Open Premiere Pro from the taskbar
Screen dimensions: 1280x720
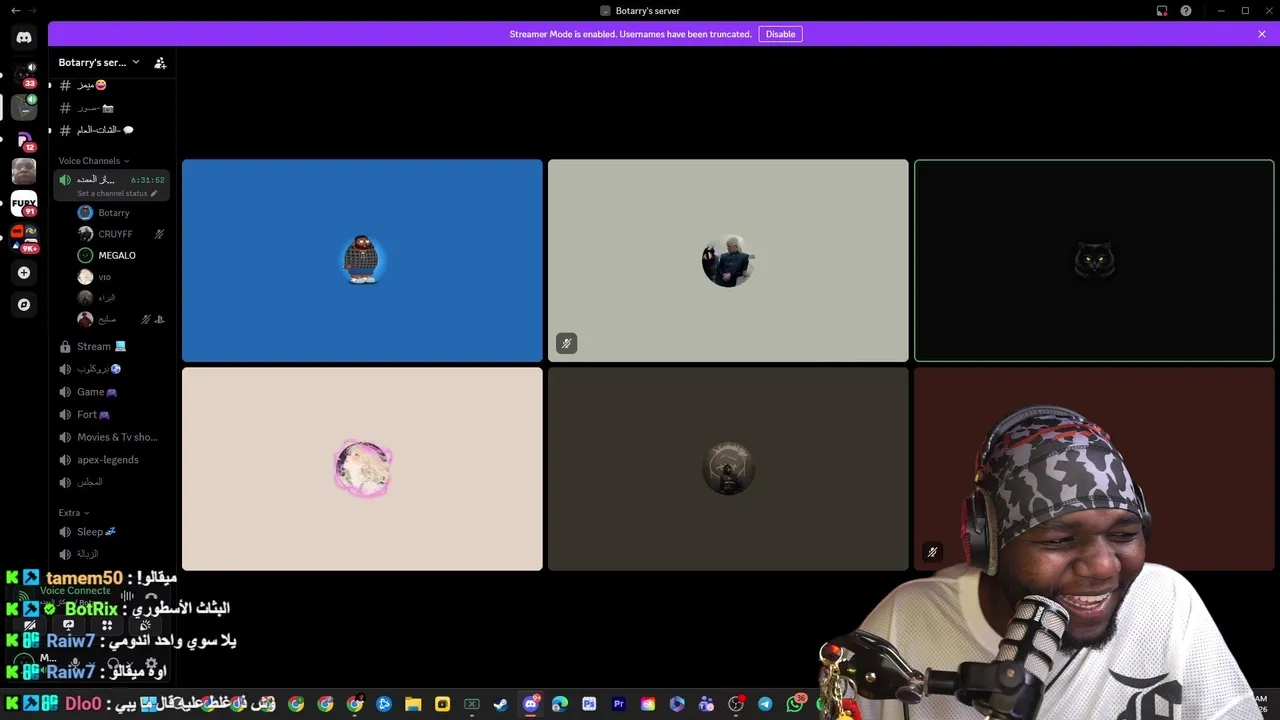click(x=619, y=705)
